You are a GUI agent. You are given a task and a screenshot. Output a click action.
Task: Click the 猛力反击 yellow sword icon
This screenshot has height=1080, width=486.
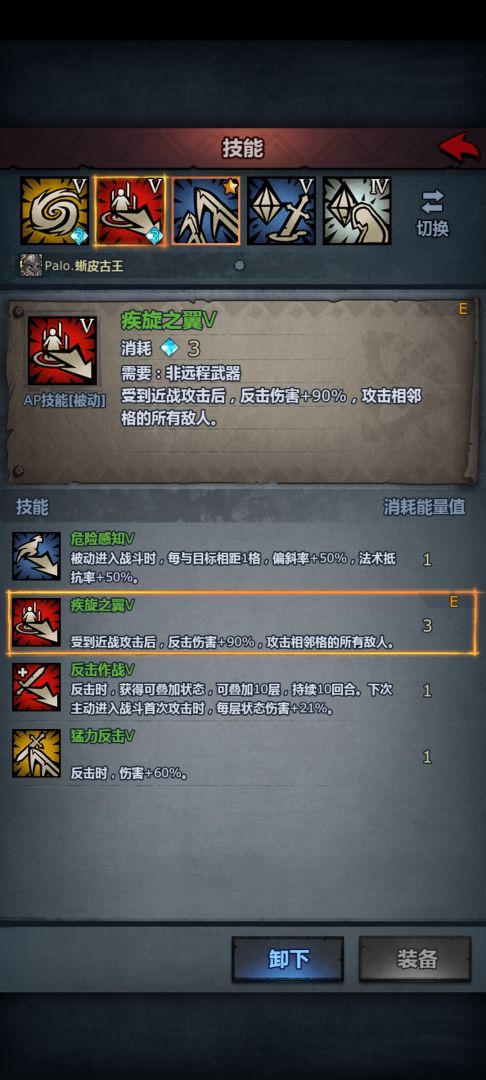click(x=36, y=754)
